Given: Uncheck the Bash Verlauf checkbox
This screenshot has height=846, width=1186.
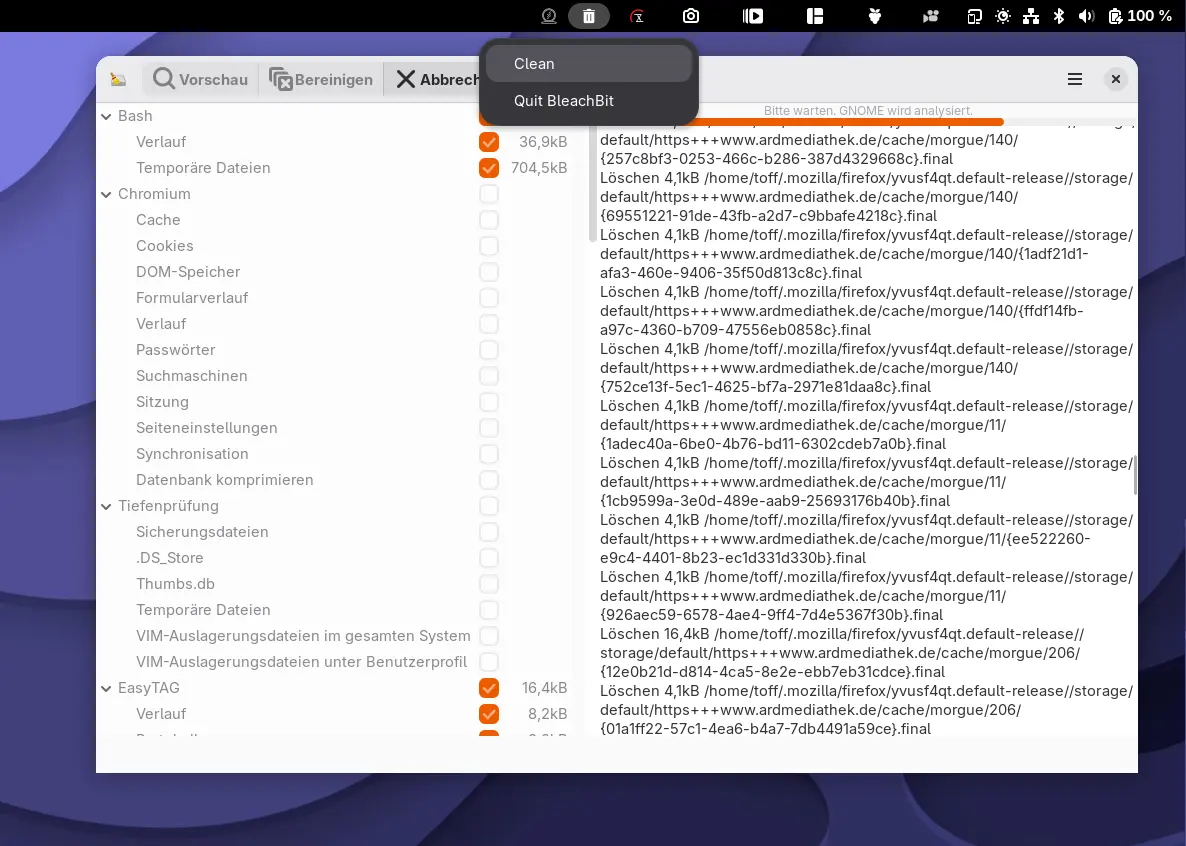Looking at the screenshot, I should (x=488, y=142).
